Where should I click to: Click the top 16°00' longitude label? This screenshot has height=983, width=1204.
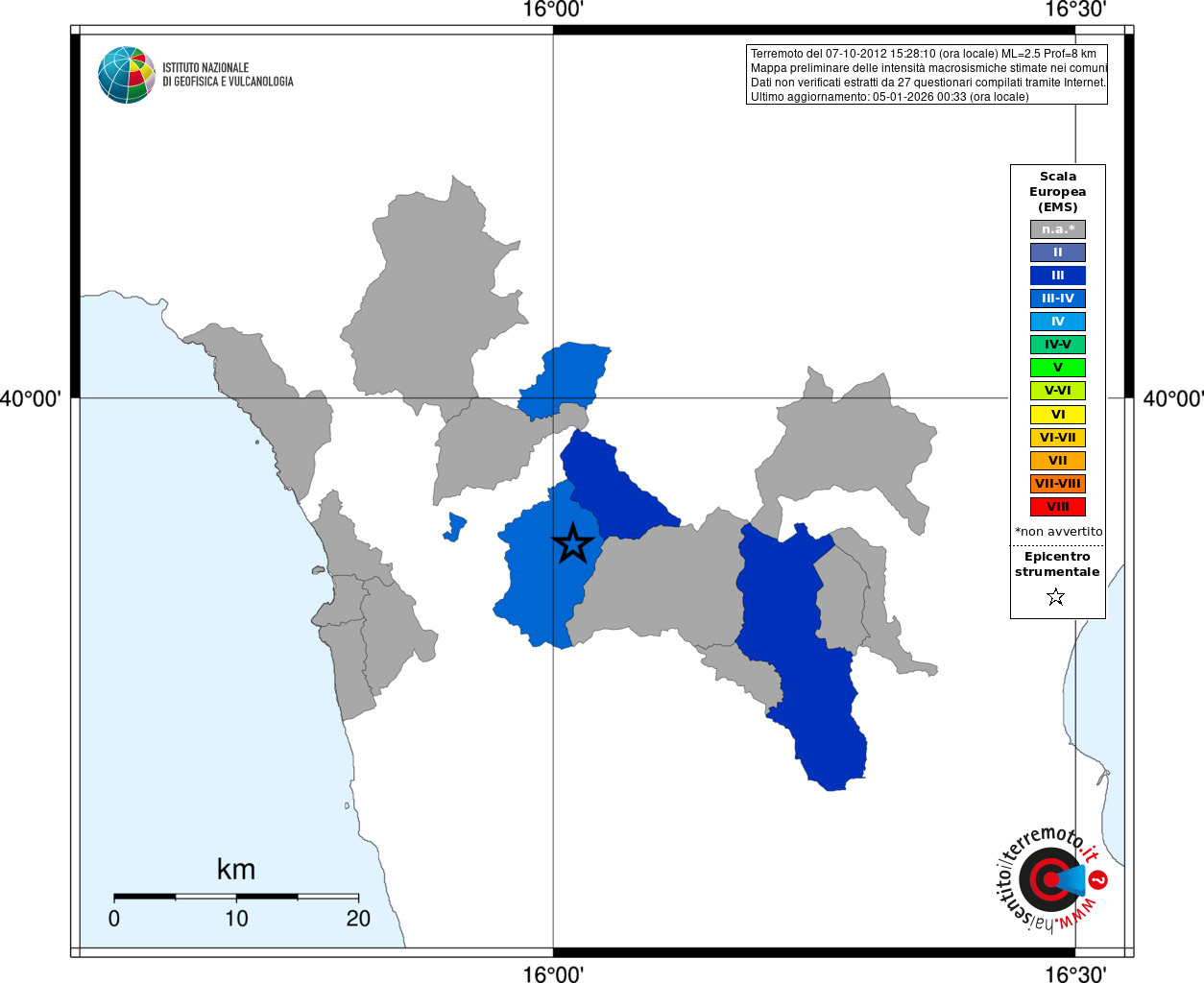(x=553, y=11)
